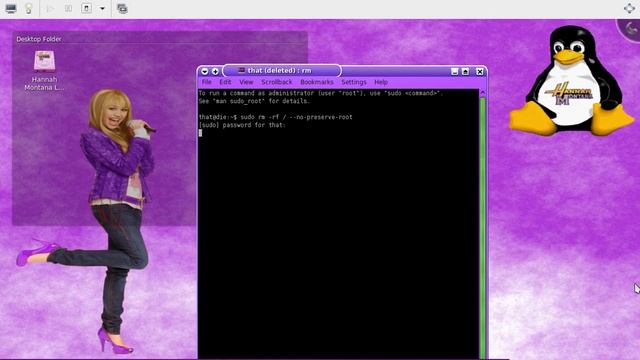Close the Konsole window
The image size is (640, 360).
click(480, 71)
